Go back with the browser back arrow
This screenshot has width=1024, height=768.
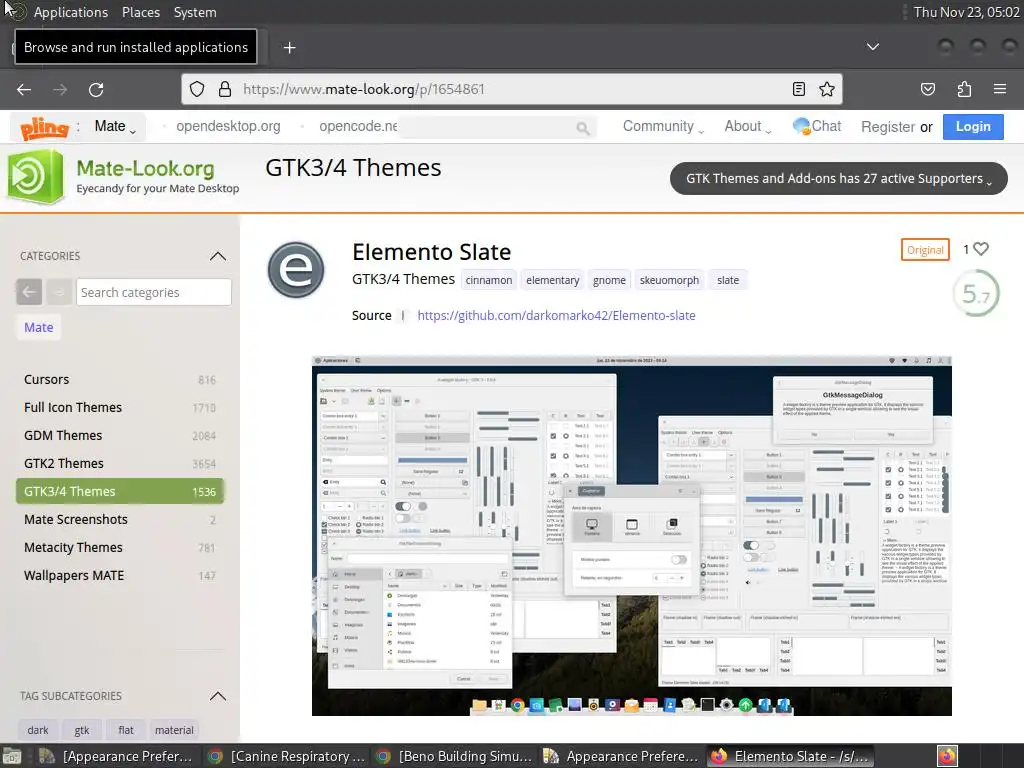pyautogui.click(x=24, y=89)
